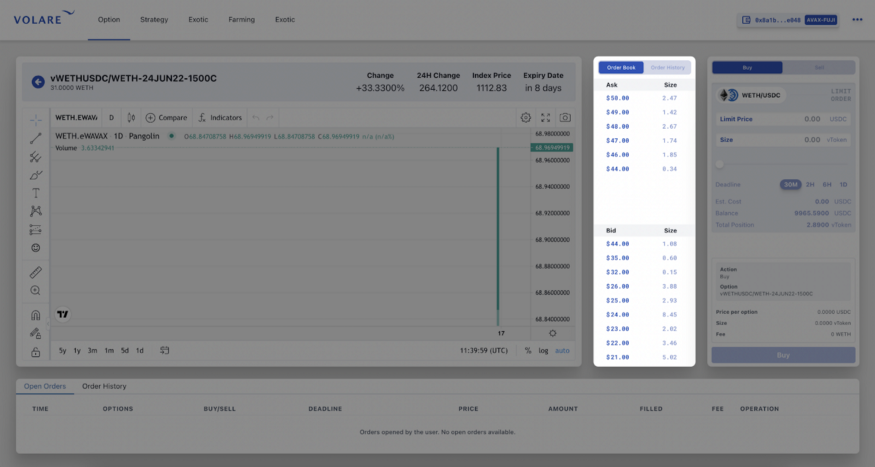The image size is (875, 467).
Task: Toggle lock all drawings icon
Action: coord(36,352)
